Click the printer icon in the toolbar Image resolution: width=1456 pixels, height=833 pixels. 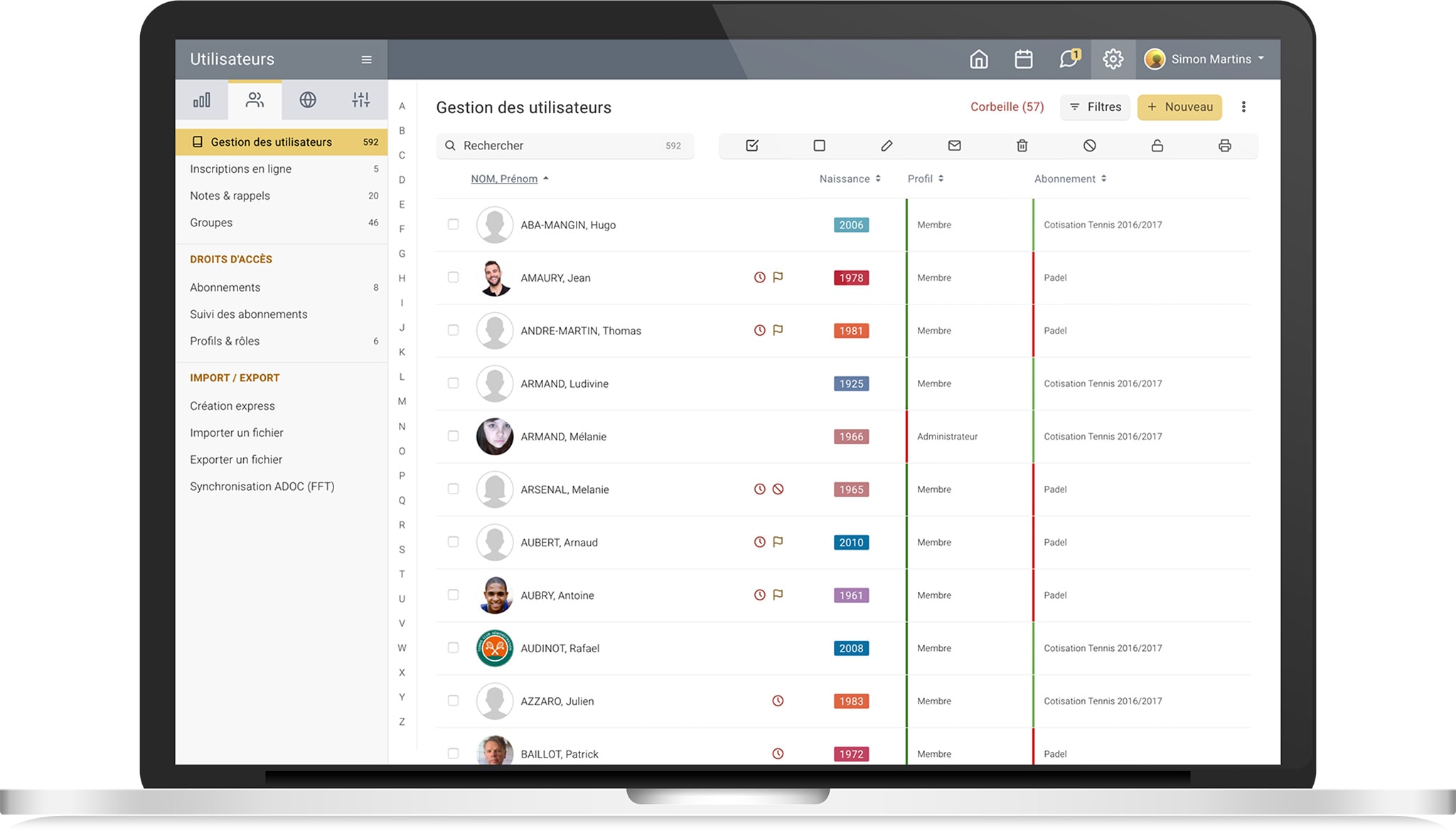(x=1224, y=146)
